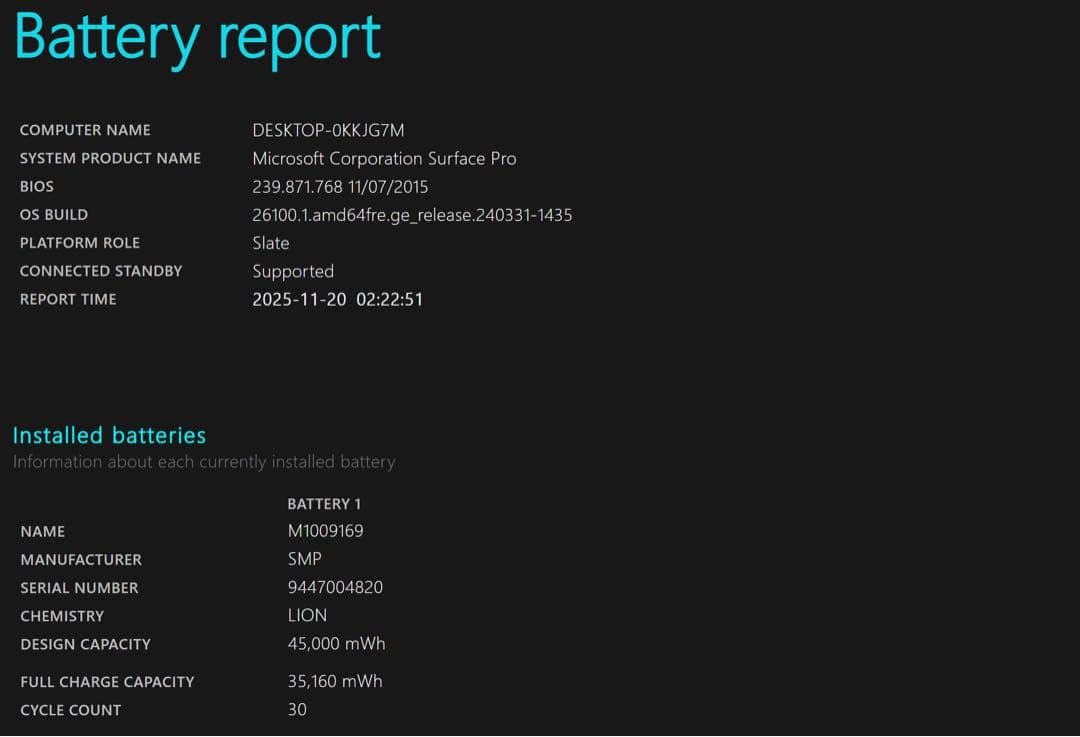Image resolution: width=1080 pixels, height=737 pixels.
Task: Click the CONNECTED STANDBY Supported value
Action: tap(293, 271)
